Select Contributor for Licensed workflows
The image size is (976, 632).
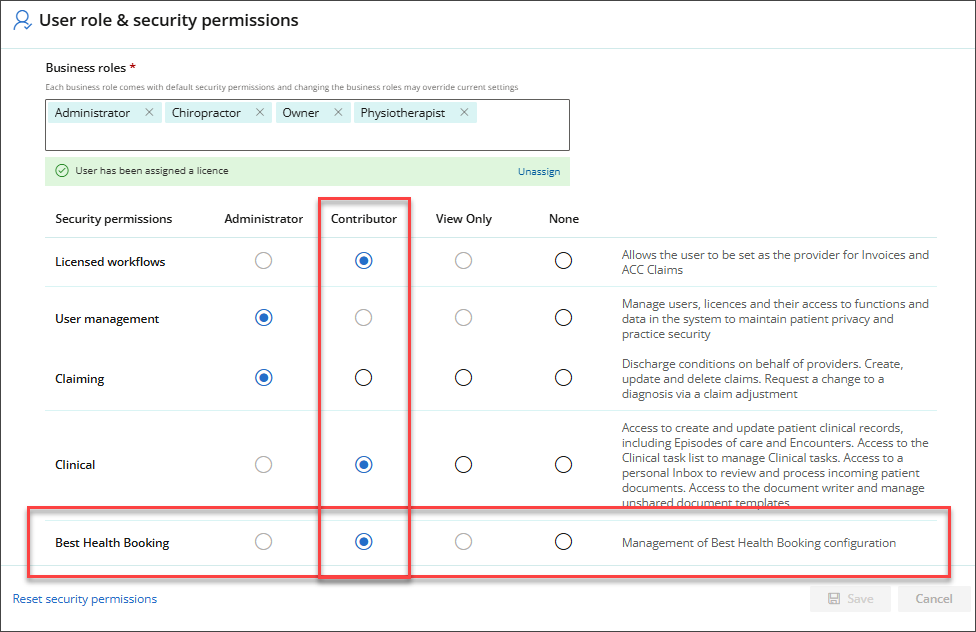pos(364,260)
